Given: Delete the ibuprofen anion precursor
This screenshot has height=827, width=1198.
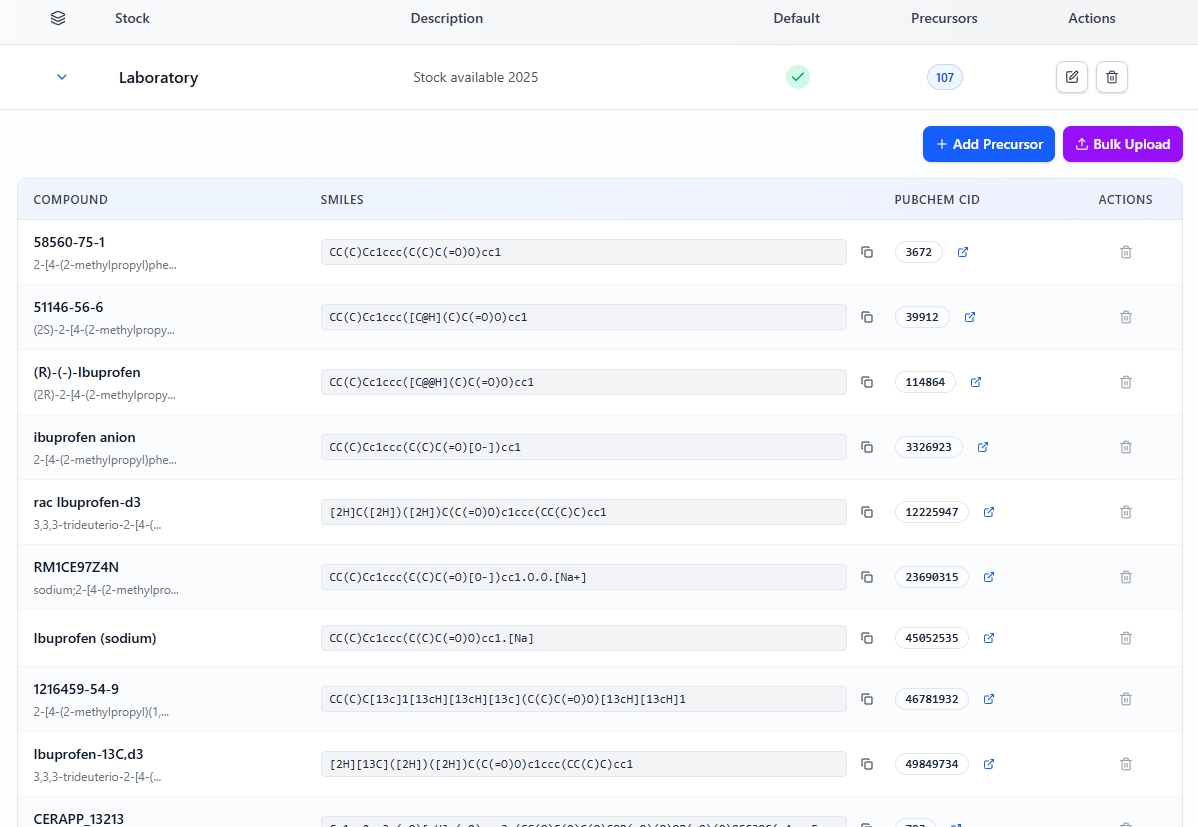Looking at the screenshot, I should tap(1125, 447).
